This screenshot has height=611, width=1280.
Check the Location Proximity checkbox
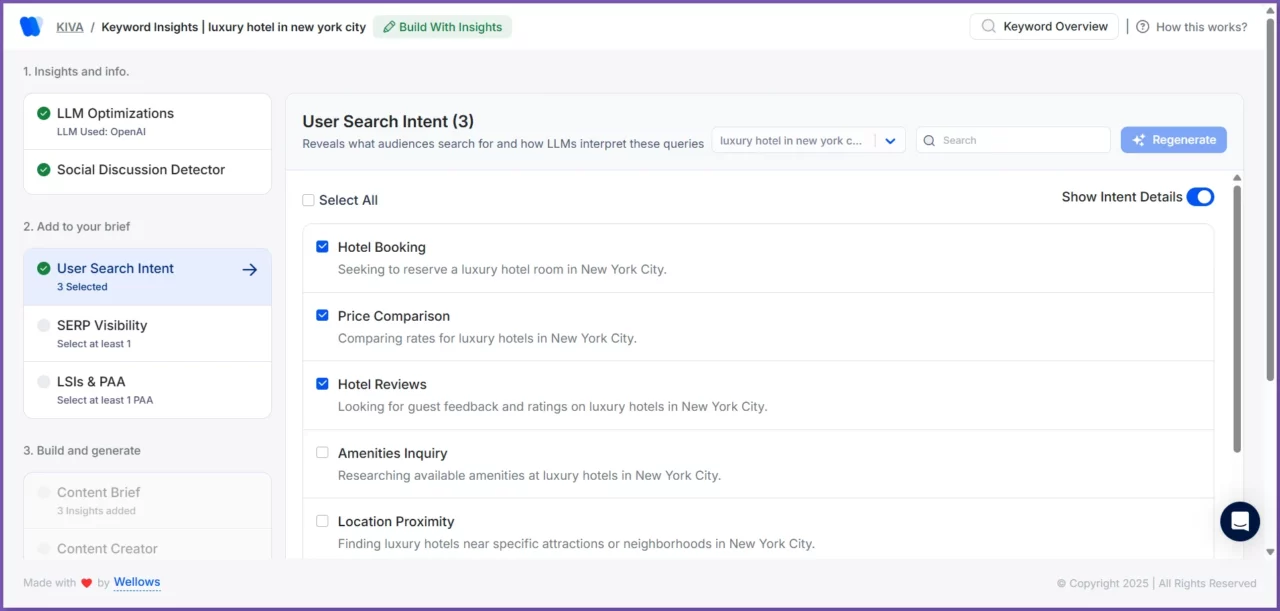[x=322, y=521]
